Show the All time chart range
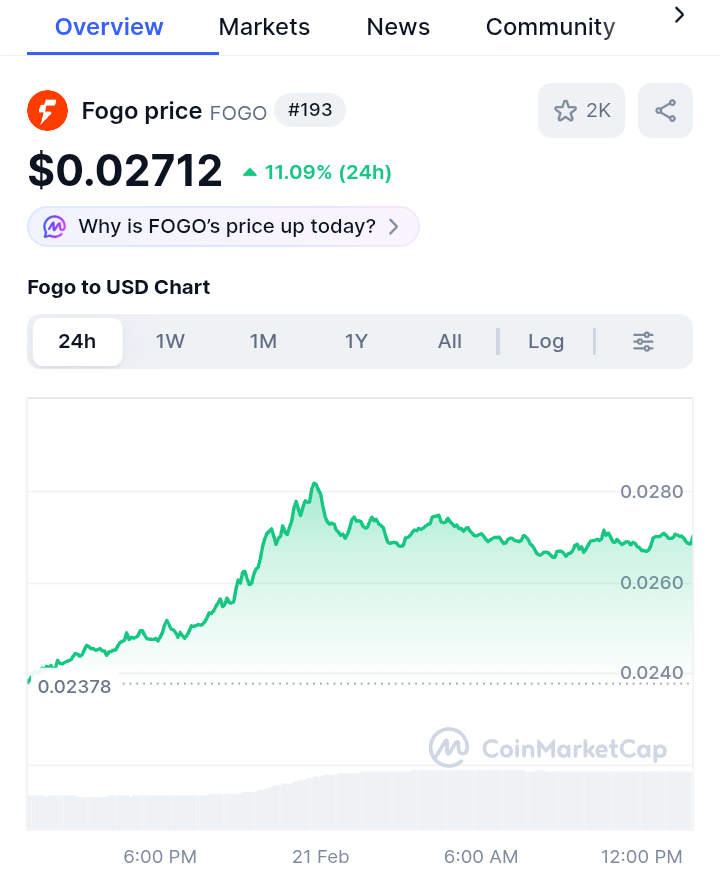Viewport: 720px width, 873px height. [450, 341]
